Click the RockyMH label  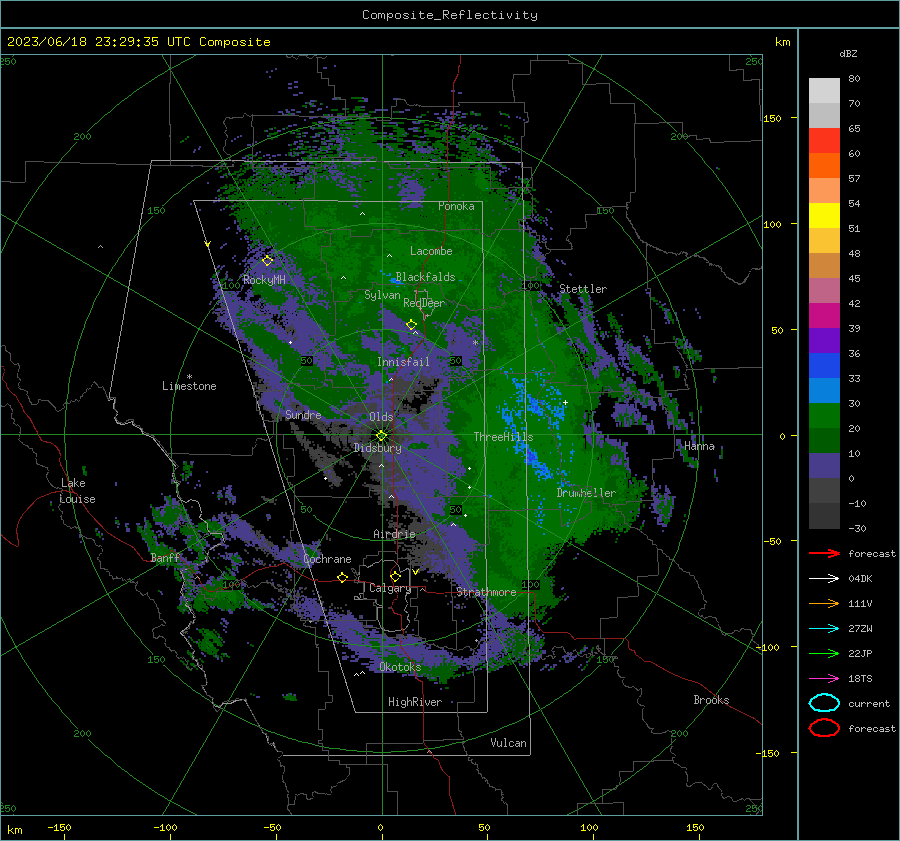(264, 280)
